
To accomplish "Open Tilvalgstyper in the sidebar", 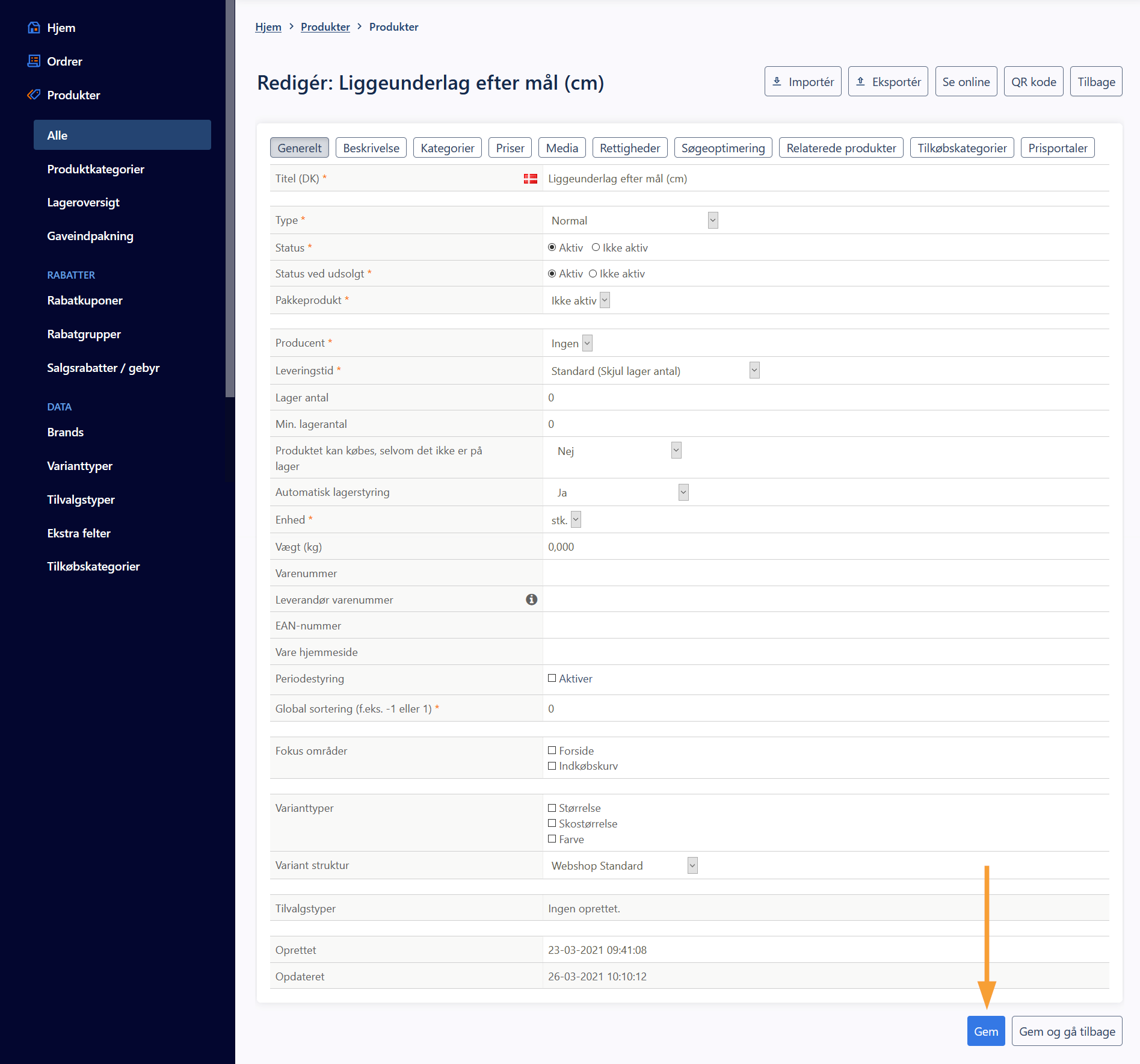I will coord(81,500).
